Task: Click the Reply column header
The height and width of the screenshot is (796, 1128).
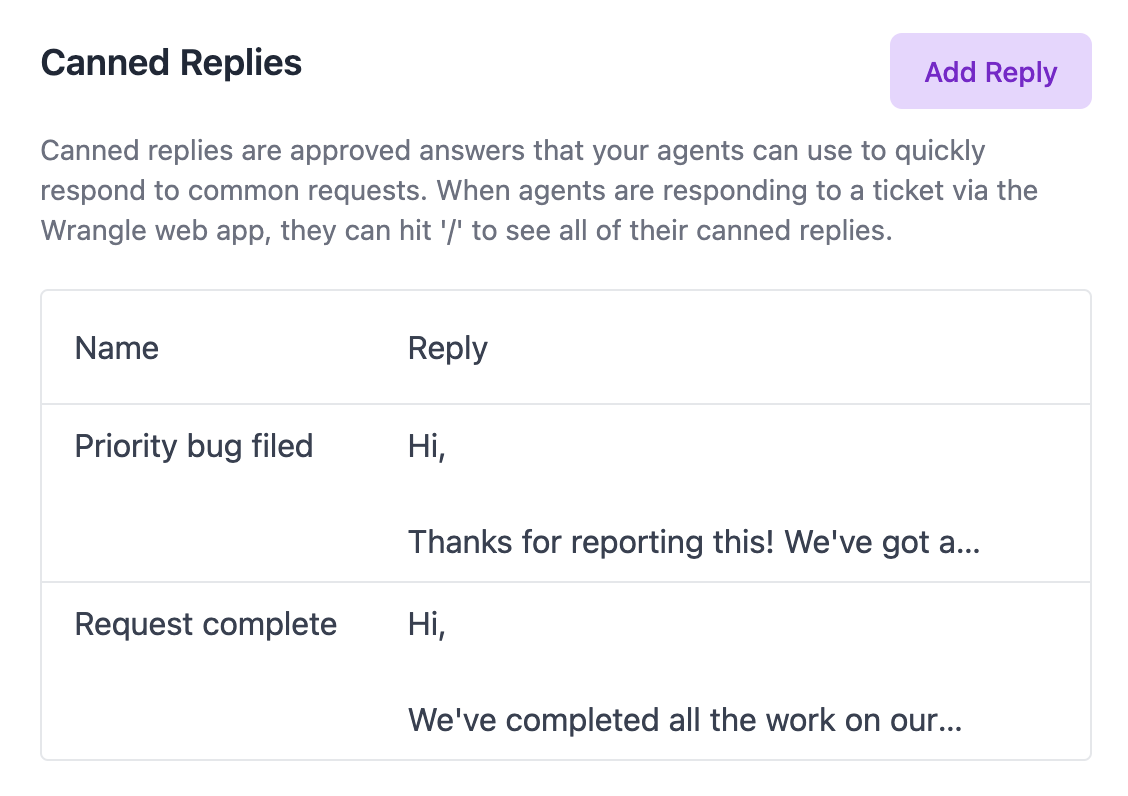Action: [447, 348]
